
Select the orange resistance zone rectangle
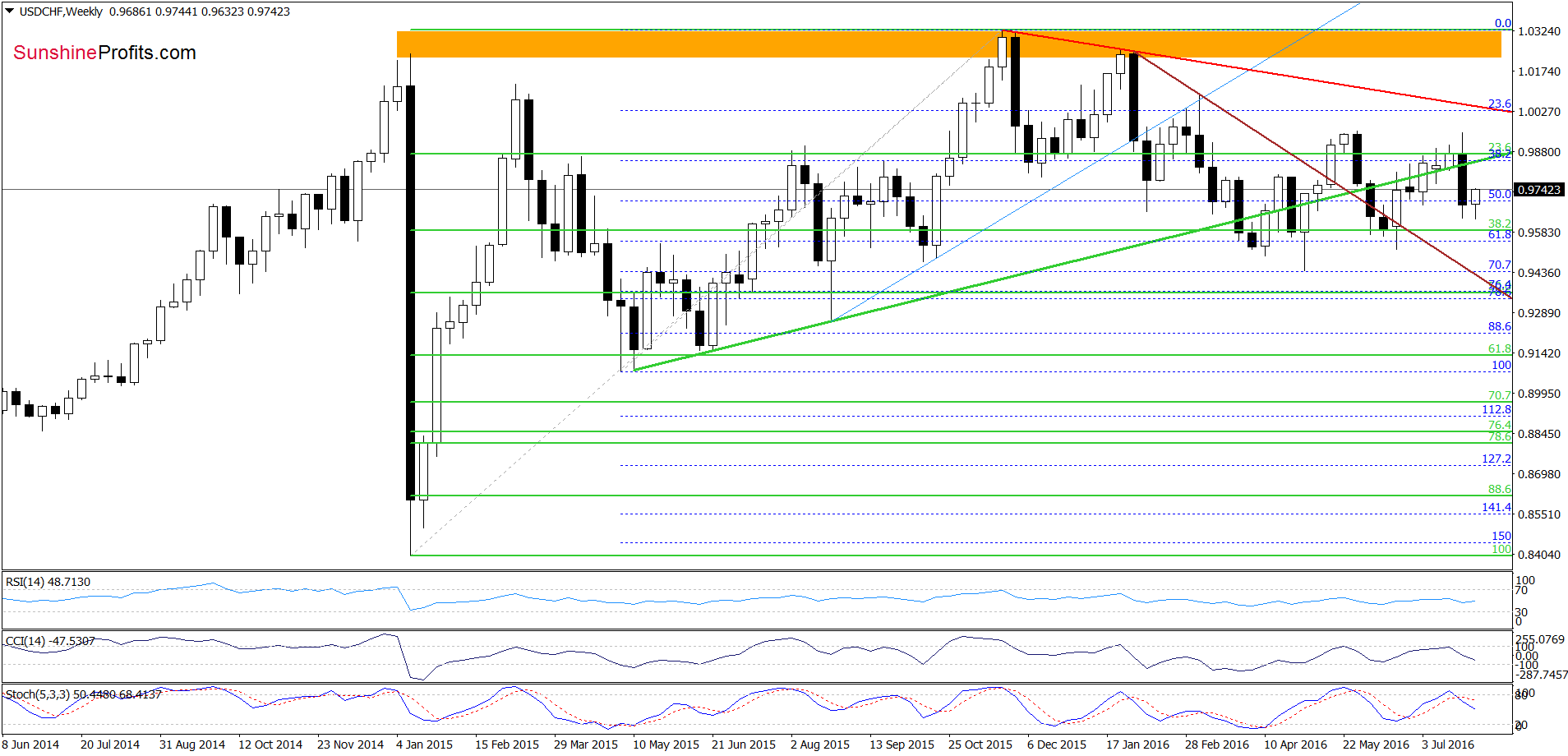948,44
